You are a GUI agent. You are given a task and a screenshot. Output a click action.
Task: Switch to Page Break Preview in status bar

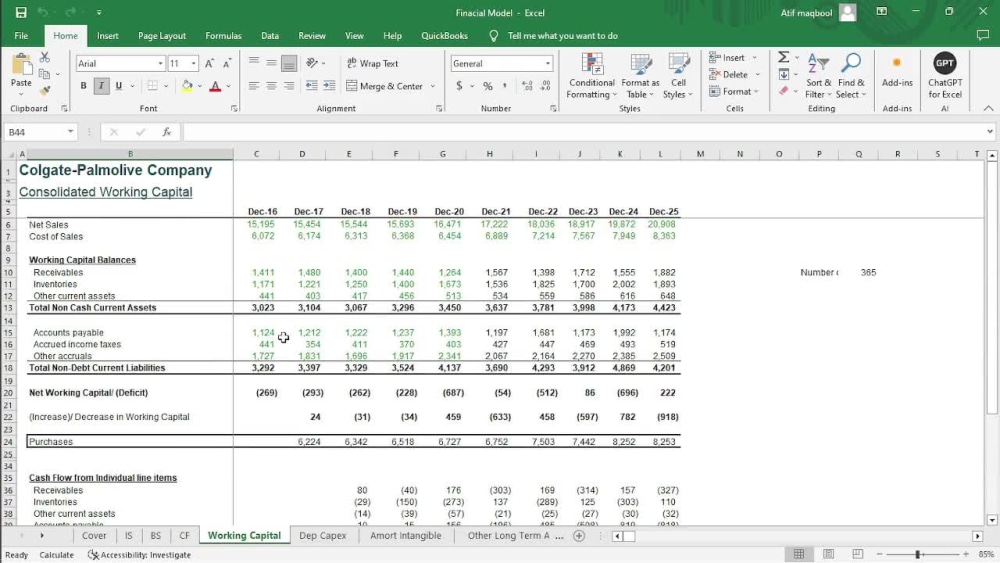(857, 554)
